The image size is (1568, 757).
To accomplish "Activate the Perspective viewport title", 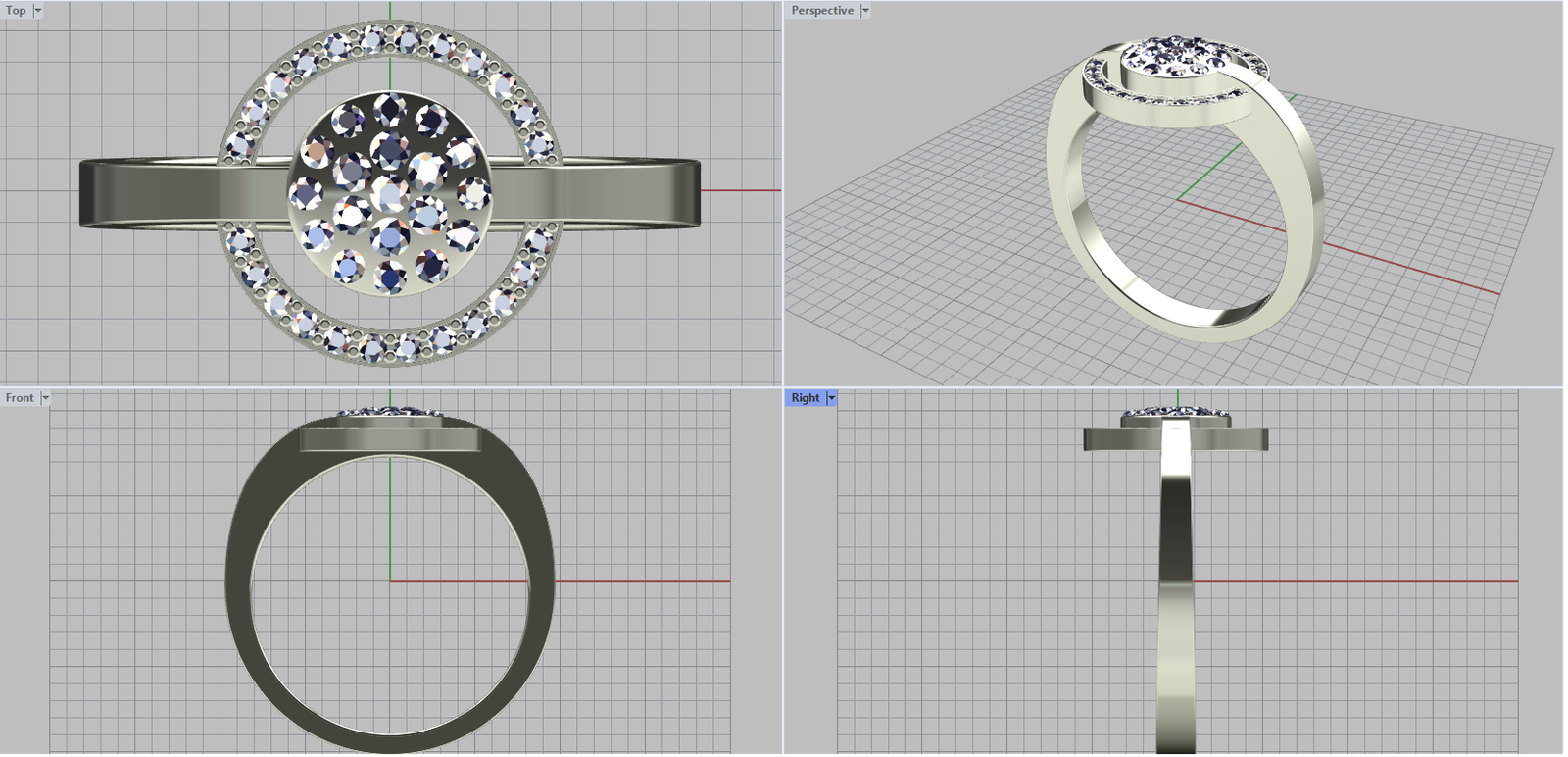I will pyautogui.click(x=822, y=11).
